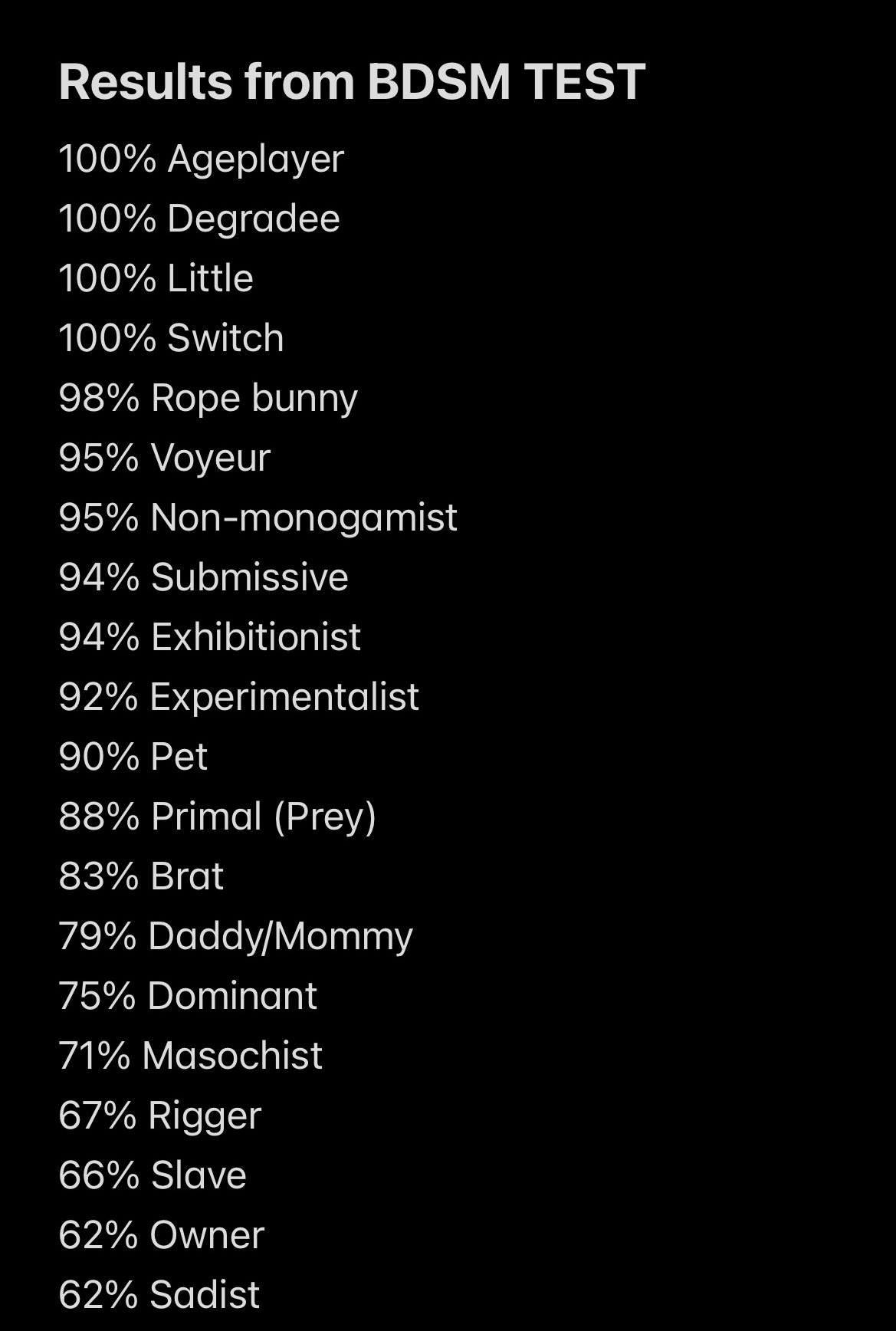Click the "98% Rope bunny" entry
This screenshot has height=1331, width=896.
pos(208,398)
